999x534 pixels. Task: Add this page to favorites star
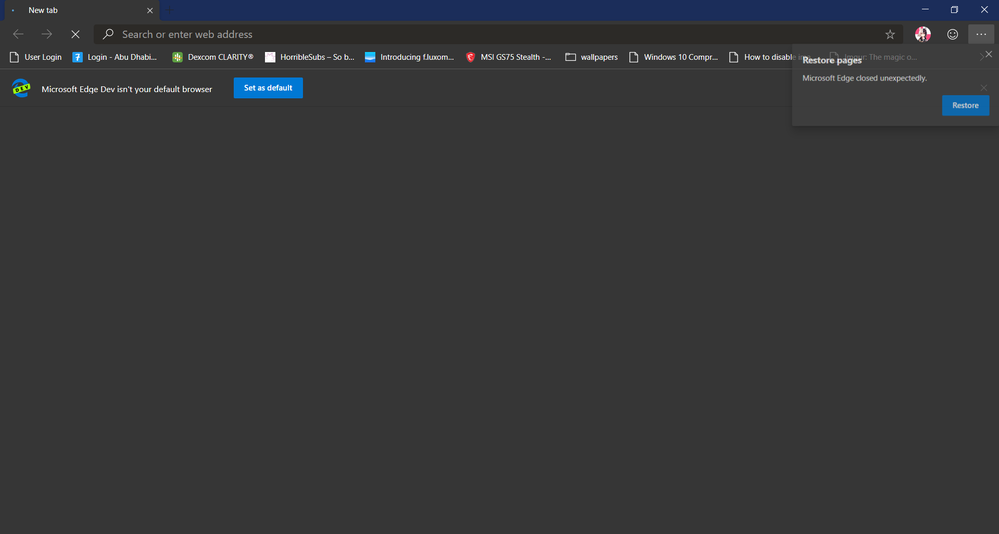[x=889, y=34]
